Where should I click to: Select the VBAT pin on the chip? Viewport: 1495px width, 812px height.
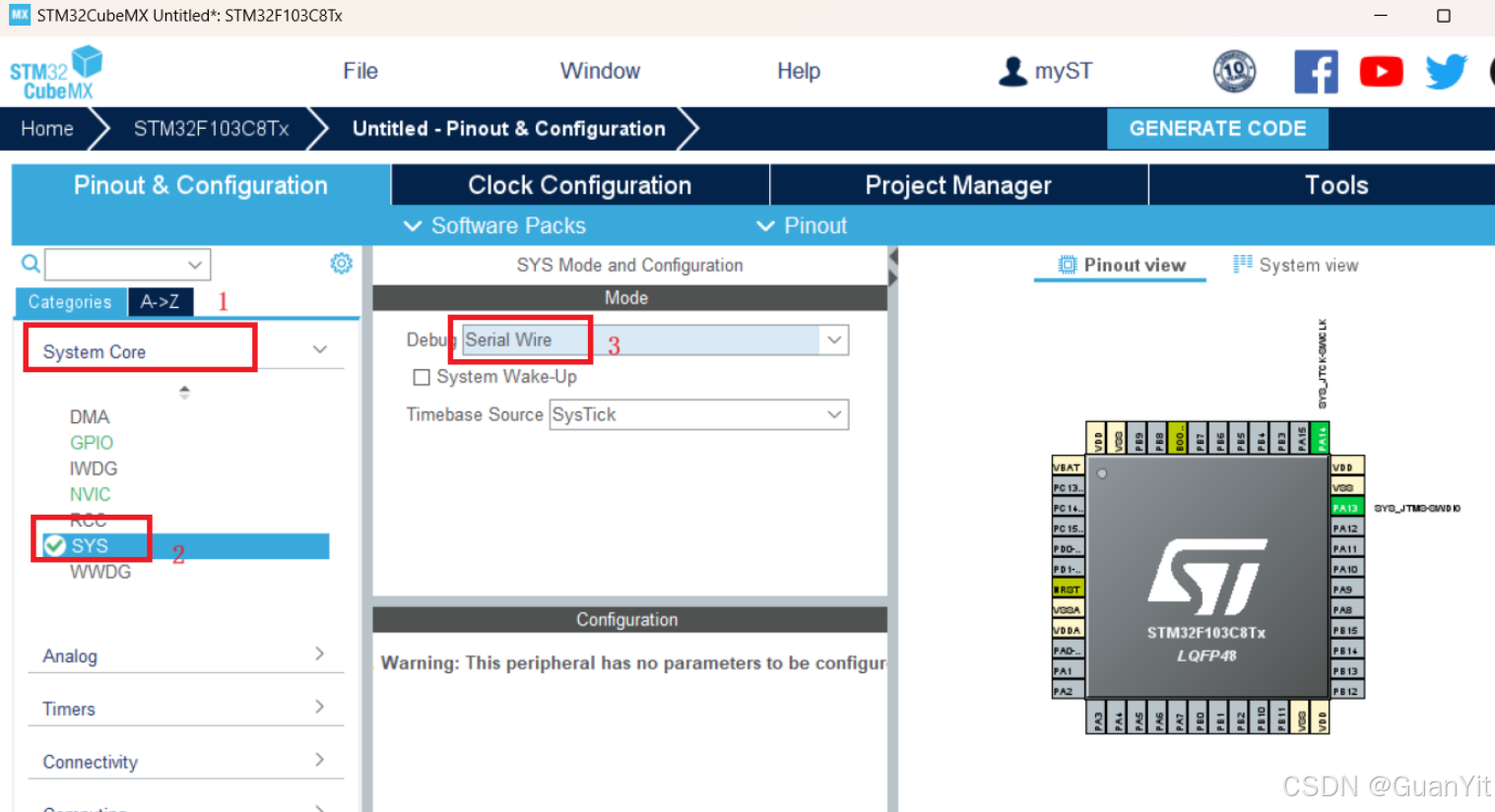[x=1068, y=468]
